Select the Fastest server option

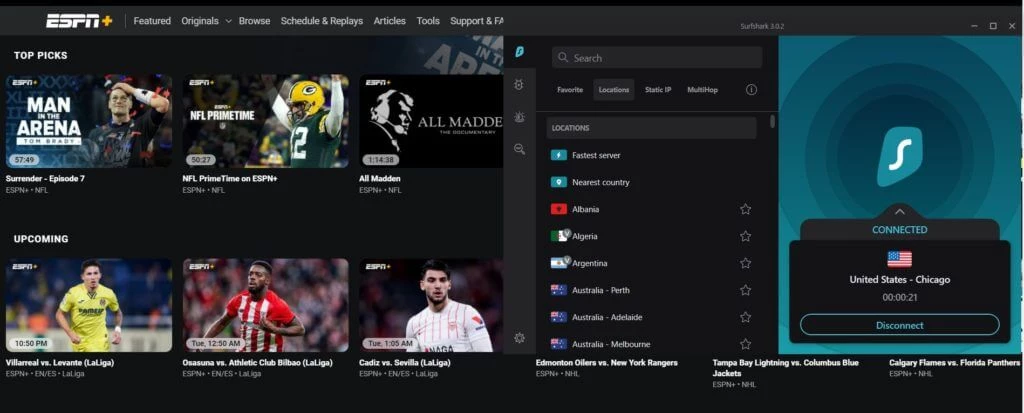[x=651, y=156]
